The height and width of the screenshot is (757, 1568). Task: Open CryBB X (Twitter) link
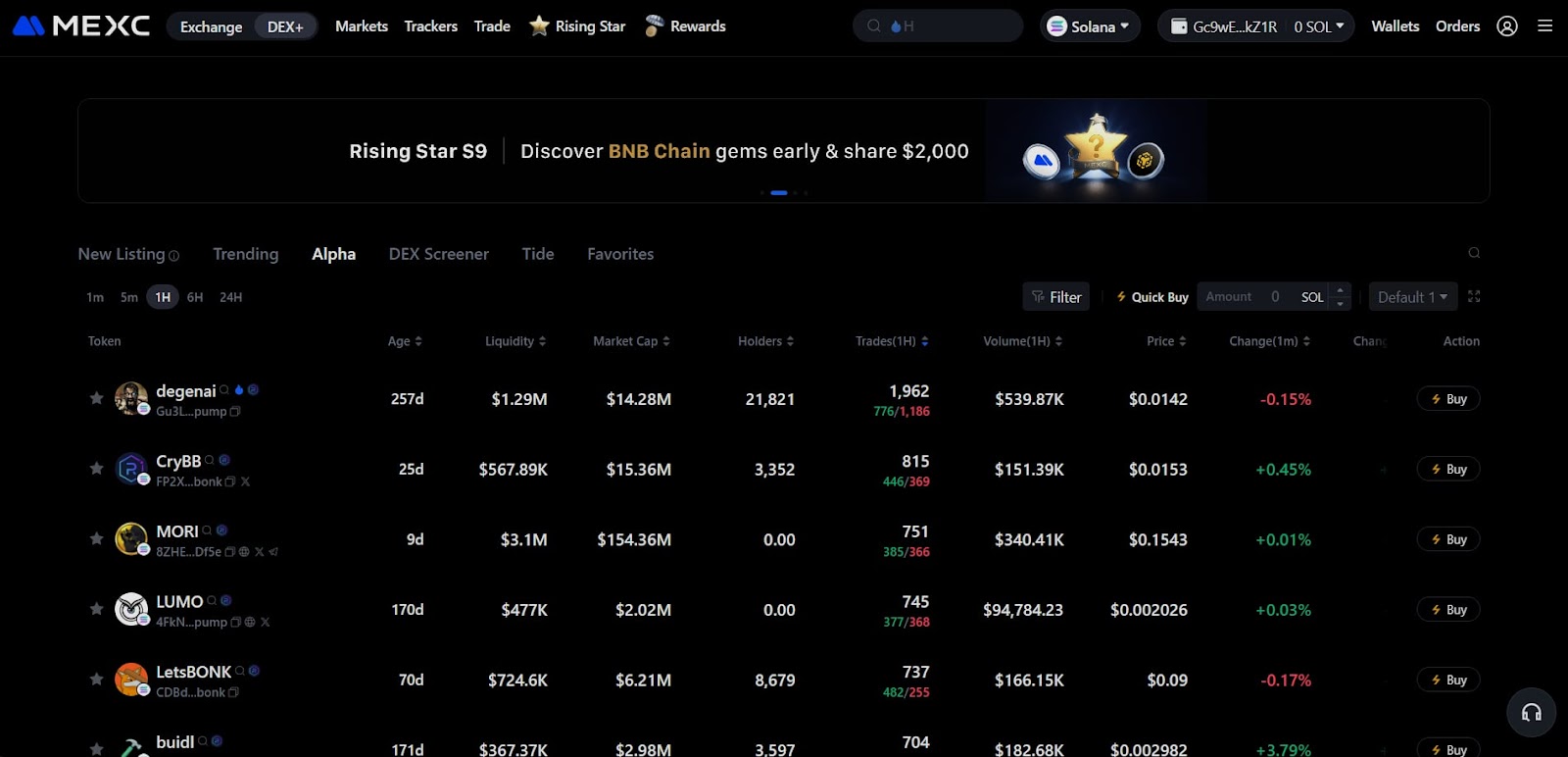coord(245,481)
